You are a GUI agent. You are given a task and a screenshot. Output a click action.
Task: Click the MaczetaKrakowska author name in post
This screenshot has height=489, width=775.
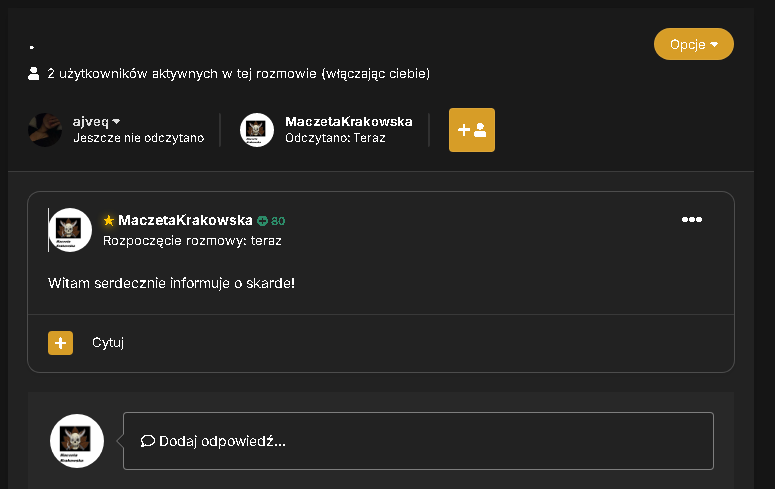click(x=185, y=220)
